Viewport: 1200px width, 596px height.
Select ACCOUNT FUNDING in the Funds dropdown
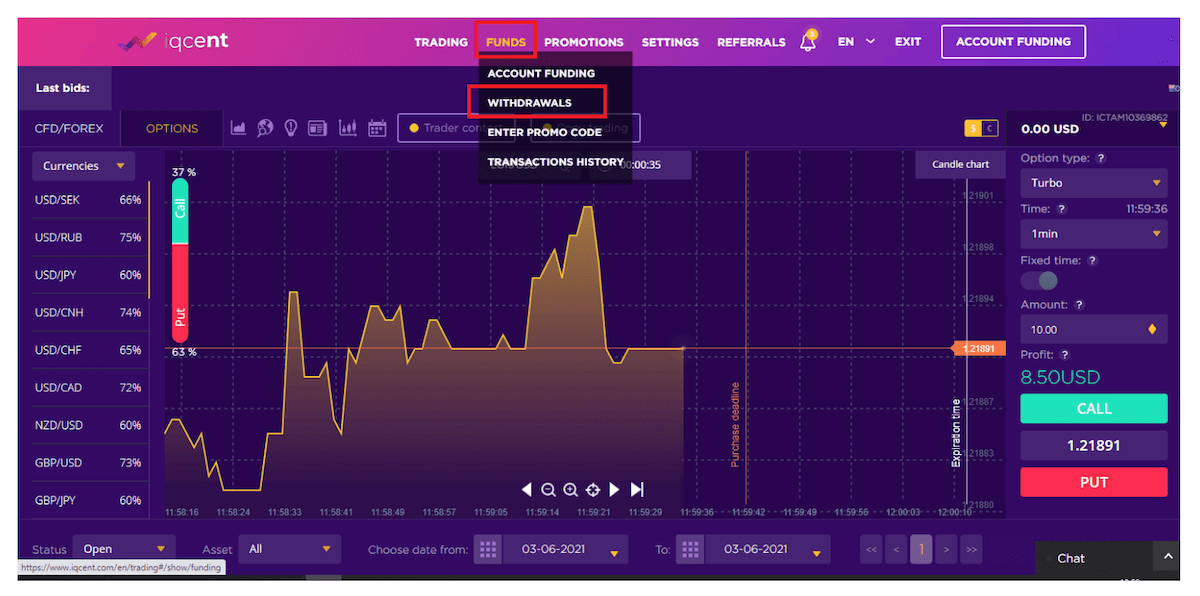point(541,73)
